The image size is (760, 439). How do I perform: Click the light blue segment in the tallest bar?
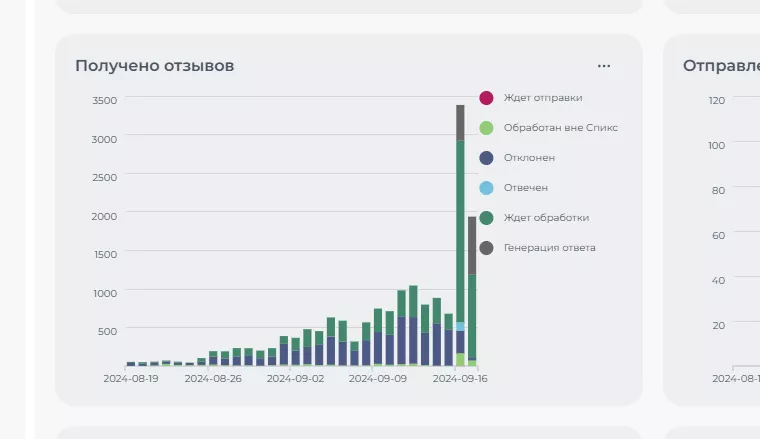click(460, 326)
